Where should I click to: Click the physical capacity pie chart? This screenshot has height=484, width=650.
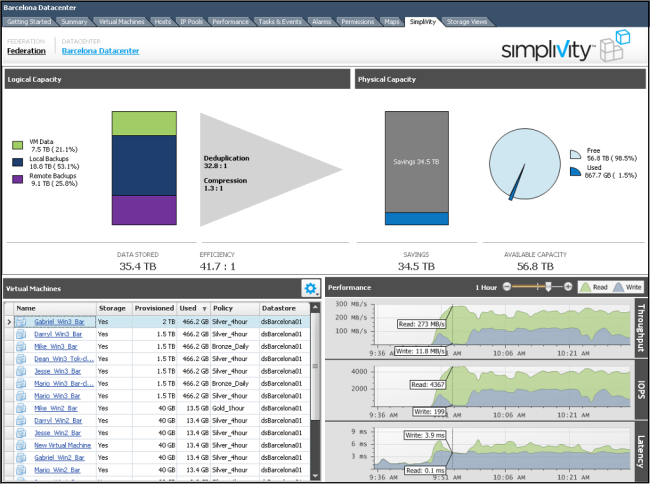click(525, 164)
